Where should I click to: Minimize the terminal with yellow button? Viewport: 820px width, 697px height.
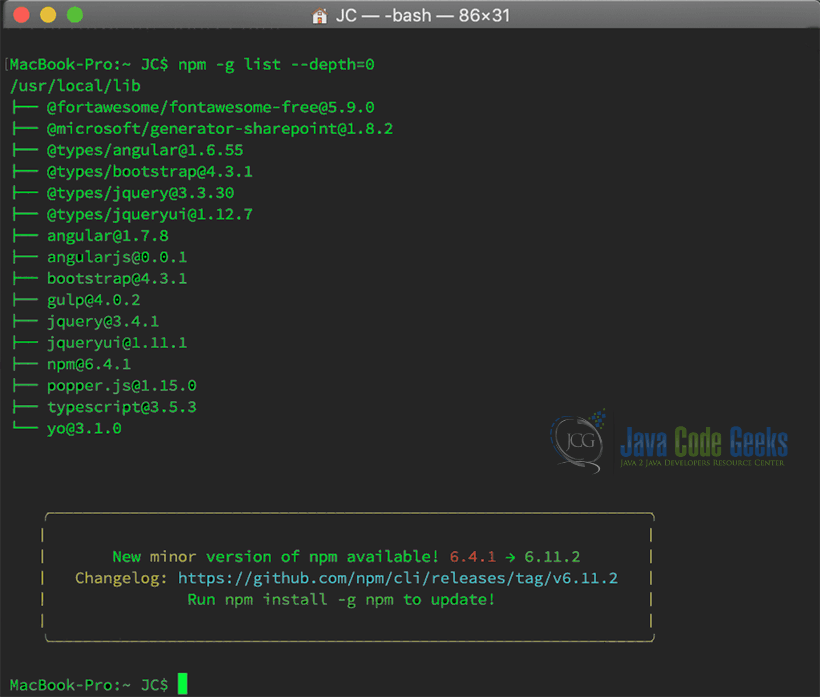[48, 15]
